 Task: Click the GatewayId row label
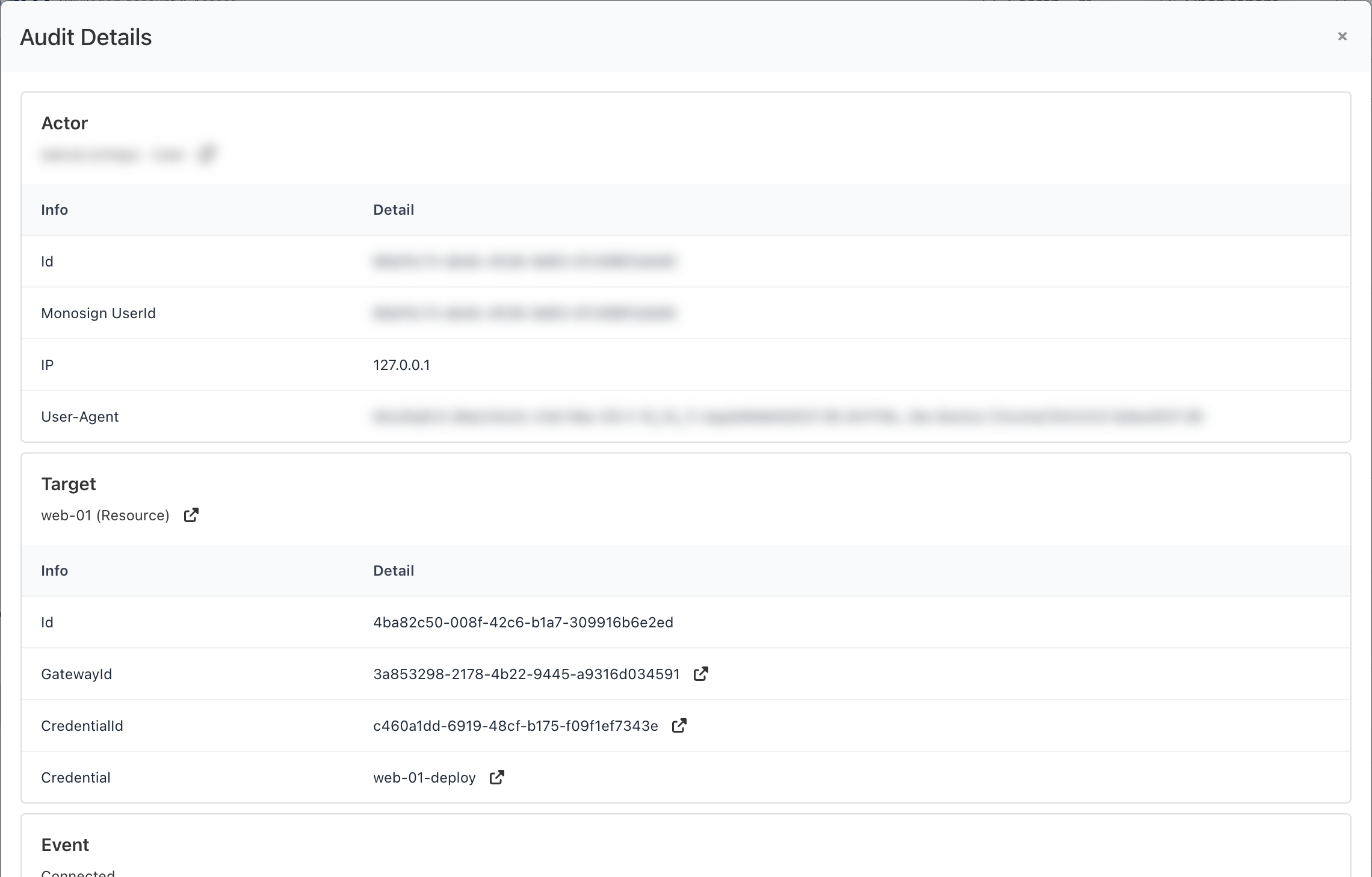pos(76,674)
